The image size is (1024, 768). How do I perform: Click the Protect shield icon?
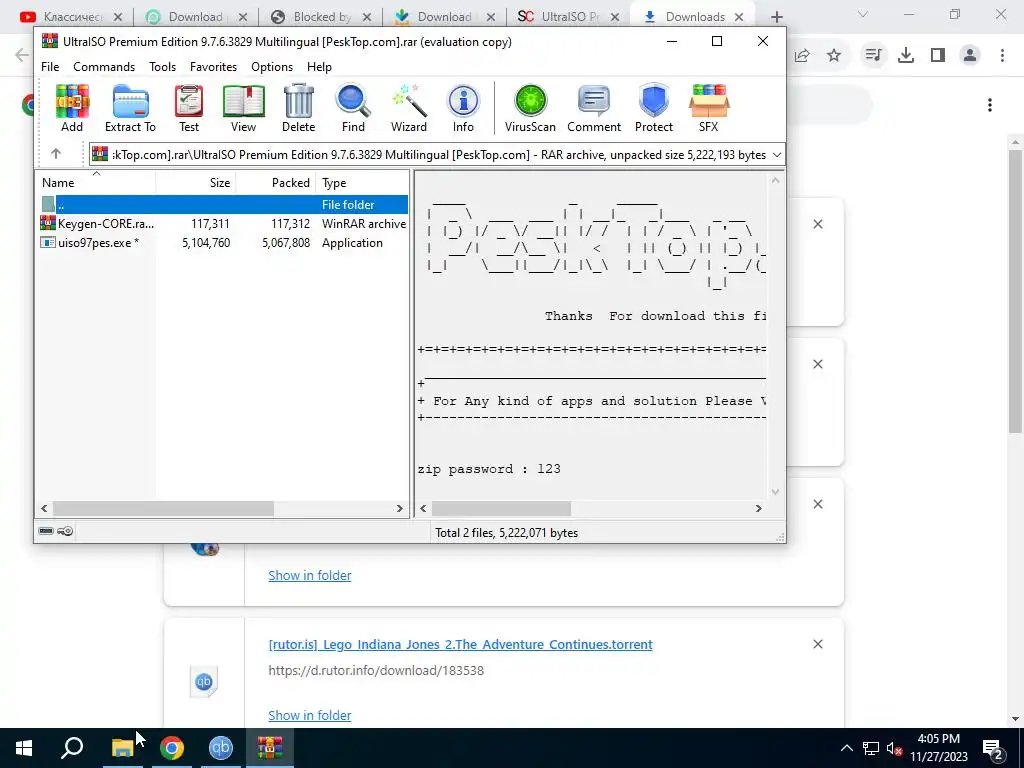click(654, 108)
